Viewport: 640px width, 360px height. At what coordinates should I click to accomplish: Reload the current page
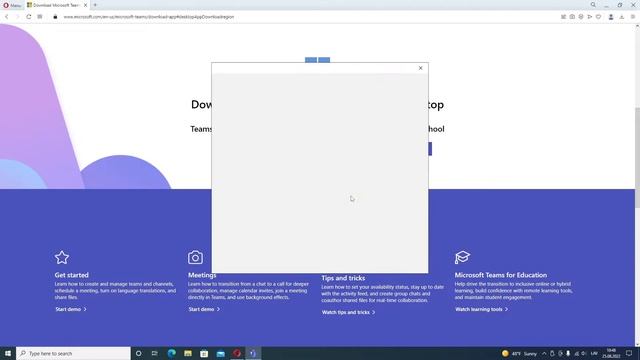(x=29, y=17)
